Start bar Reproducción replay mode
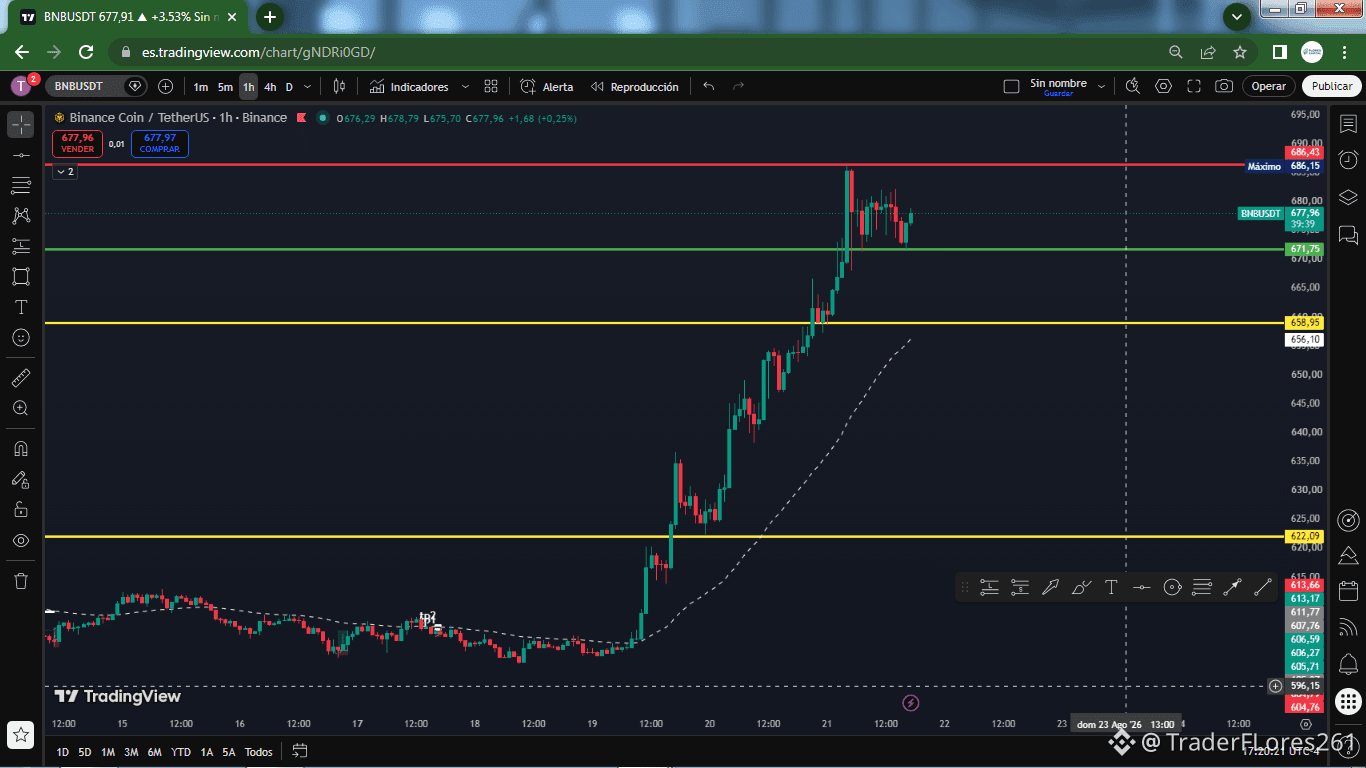The height and width of the screenshot is (768, 1366). click(634, 87)
